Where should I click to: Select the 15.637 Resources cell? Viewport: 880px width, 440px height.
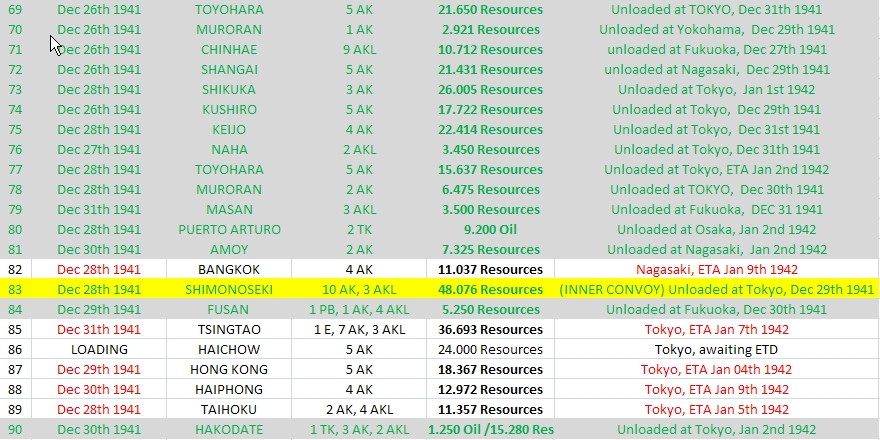491,169
